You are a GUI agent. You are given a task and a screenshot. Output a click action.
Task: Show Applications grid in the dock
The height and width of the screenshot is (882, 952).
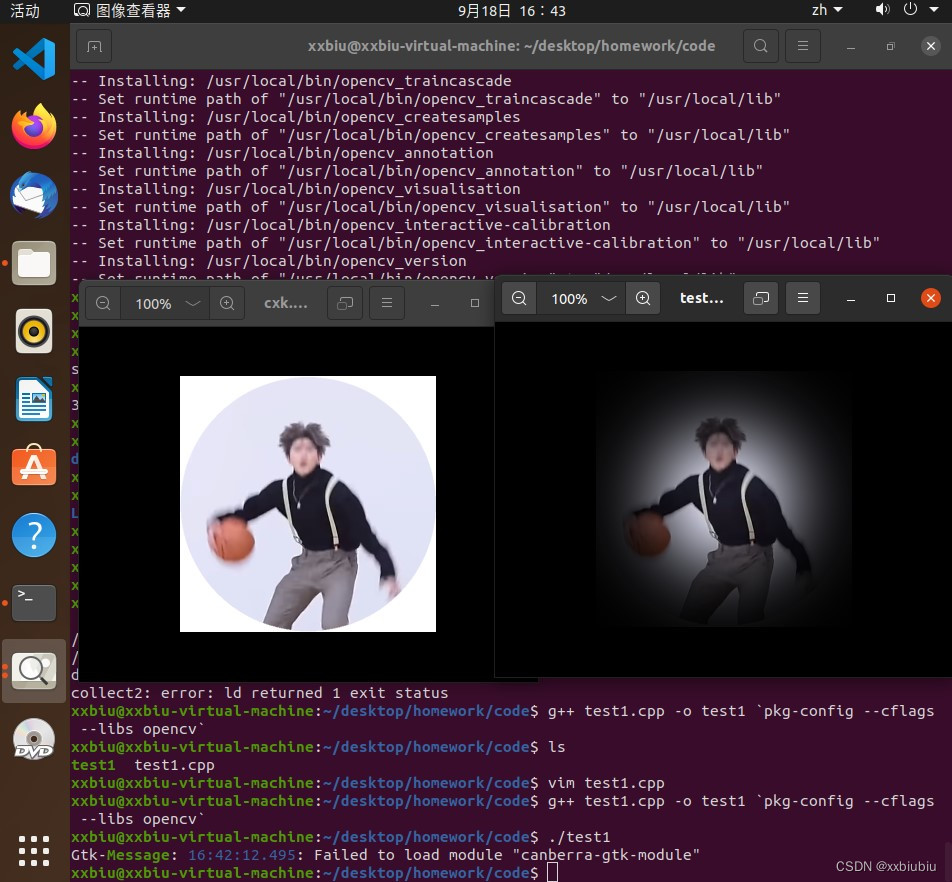pyautogui.click(x=34, y=850)
